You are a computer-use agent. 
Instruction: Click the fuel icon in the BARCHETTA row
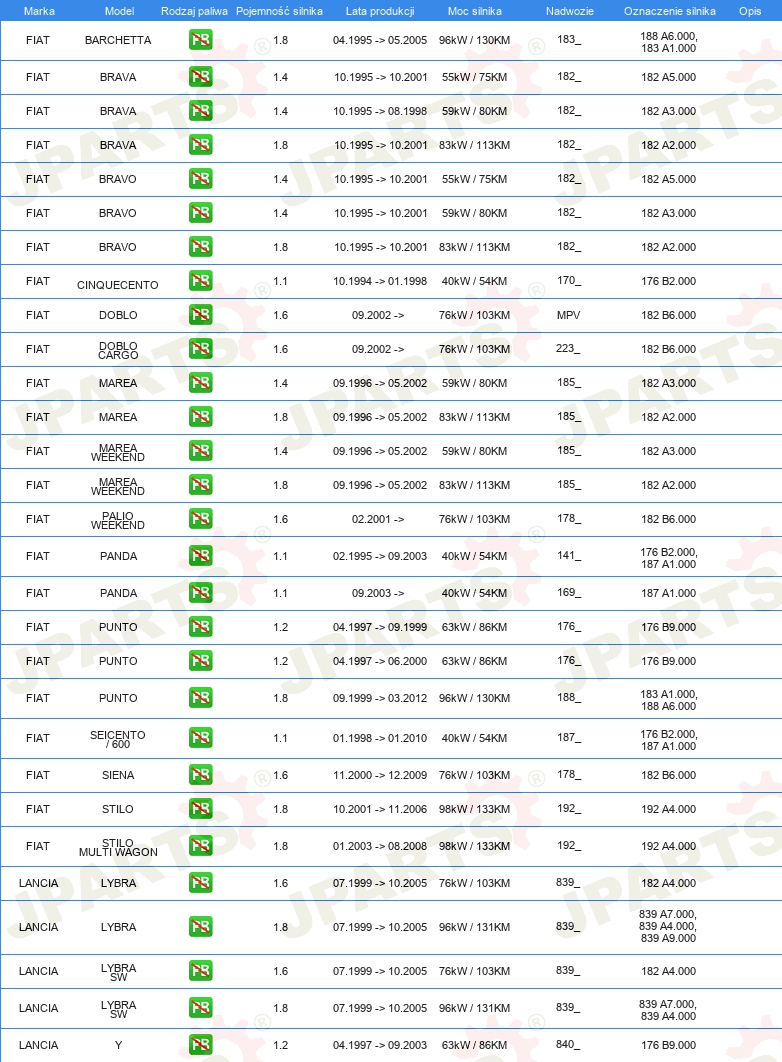(200, 40)
